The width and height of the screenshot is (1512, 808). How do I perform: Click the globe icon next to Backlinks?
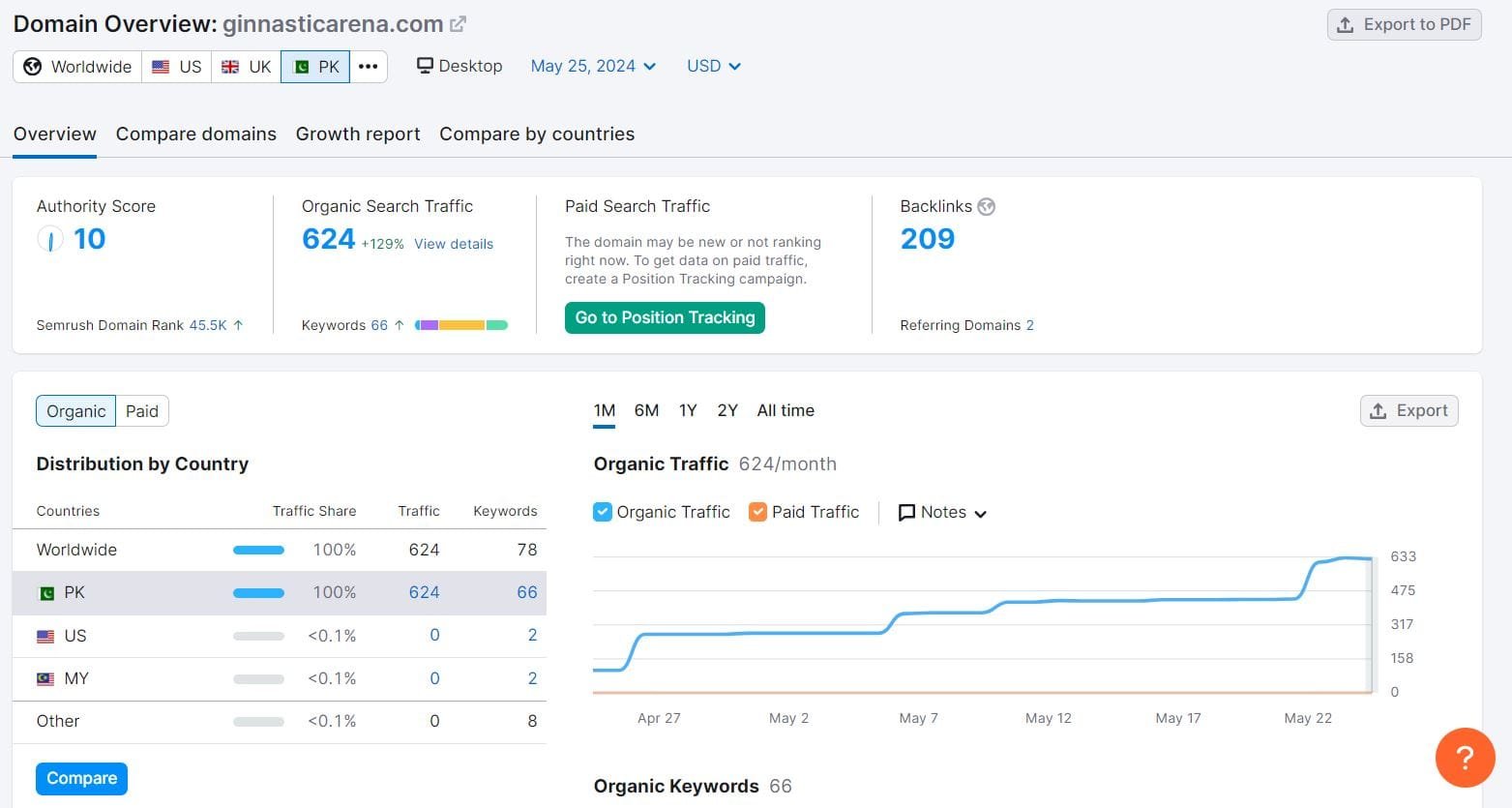click(987, 206)
